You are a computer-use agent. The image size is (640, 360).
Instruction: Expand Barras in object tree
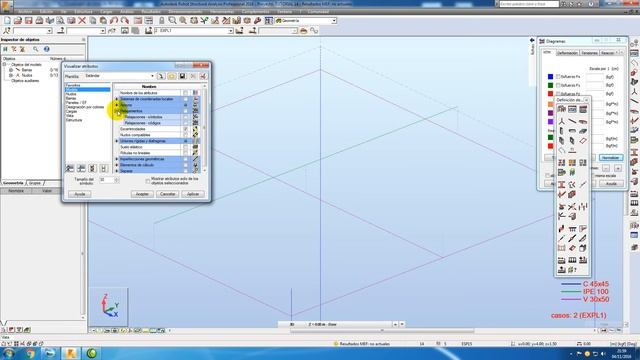(11, 70)
